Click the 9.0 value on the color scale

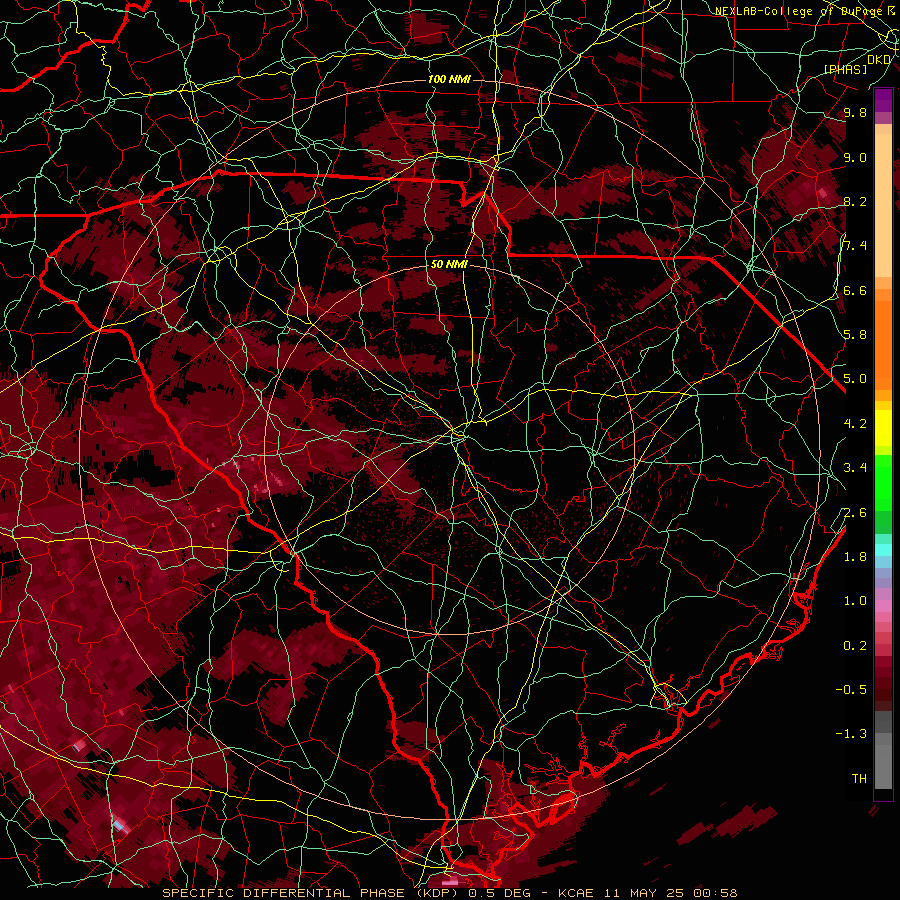(855, 157)
